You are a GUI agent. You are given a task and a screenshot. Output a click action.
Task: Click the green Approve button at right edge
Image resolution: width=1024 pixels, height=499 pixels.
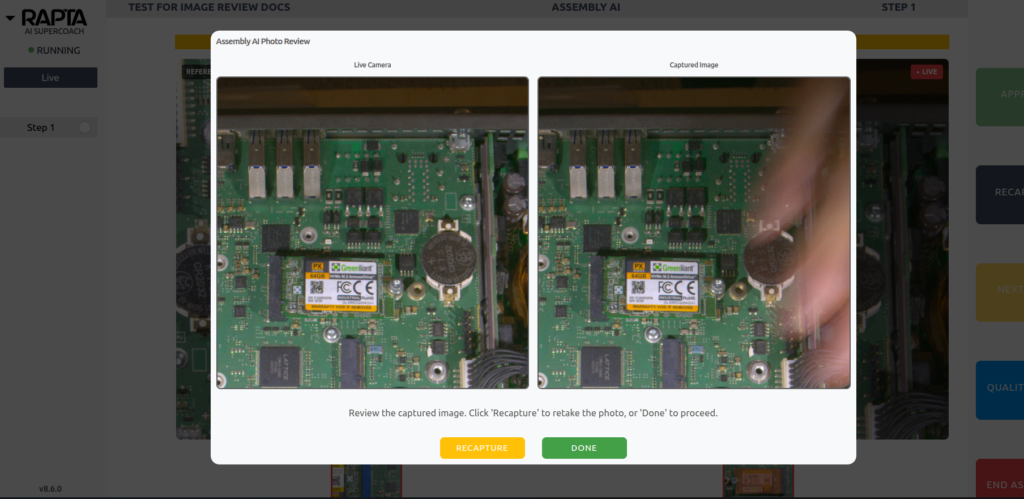tap(999, 97)
